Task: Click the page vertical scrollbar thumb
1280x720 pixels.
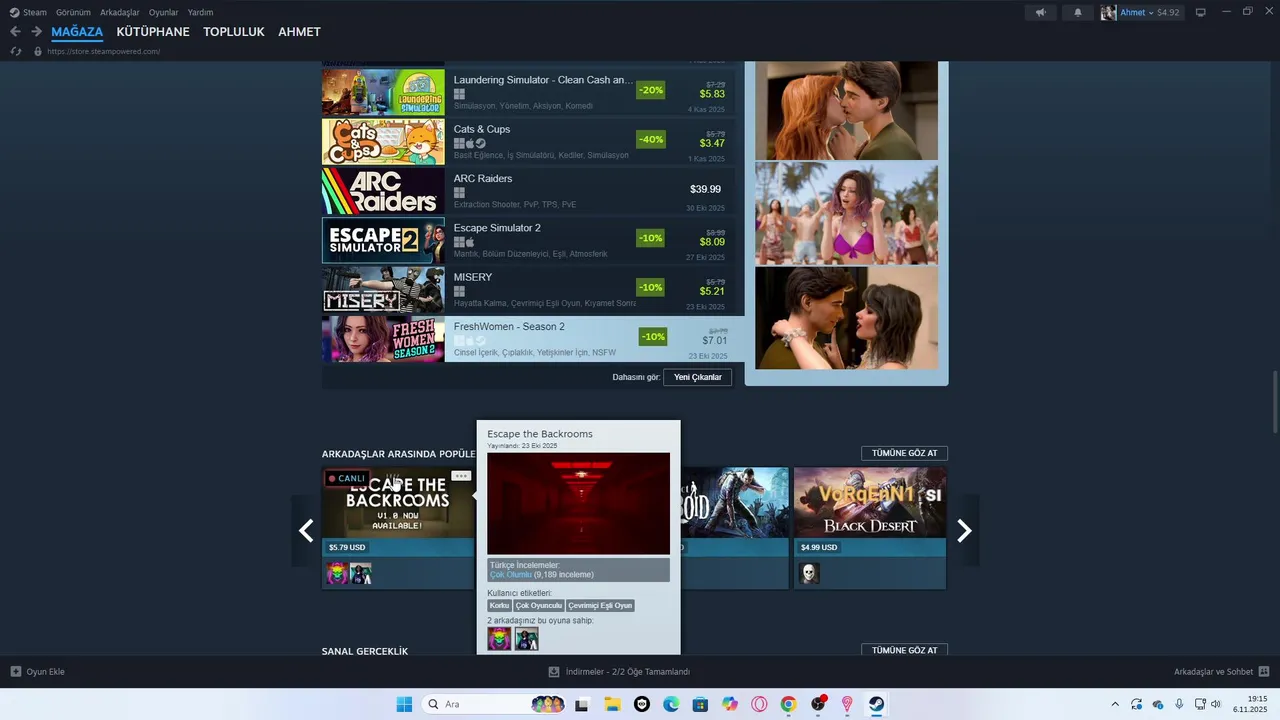Action: [1275, 400]
